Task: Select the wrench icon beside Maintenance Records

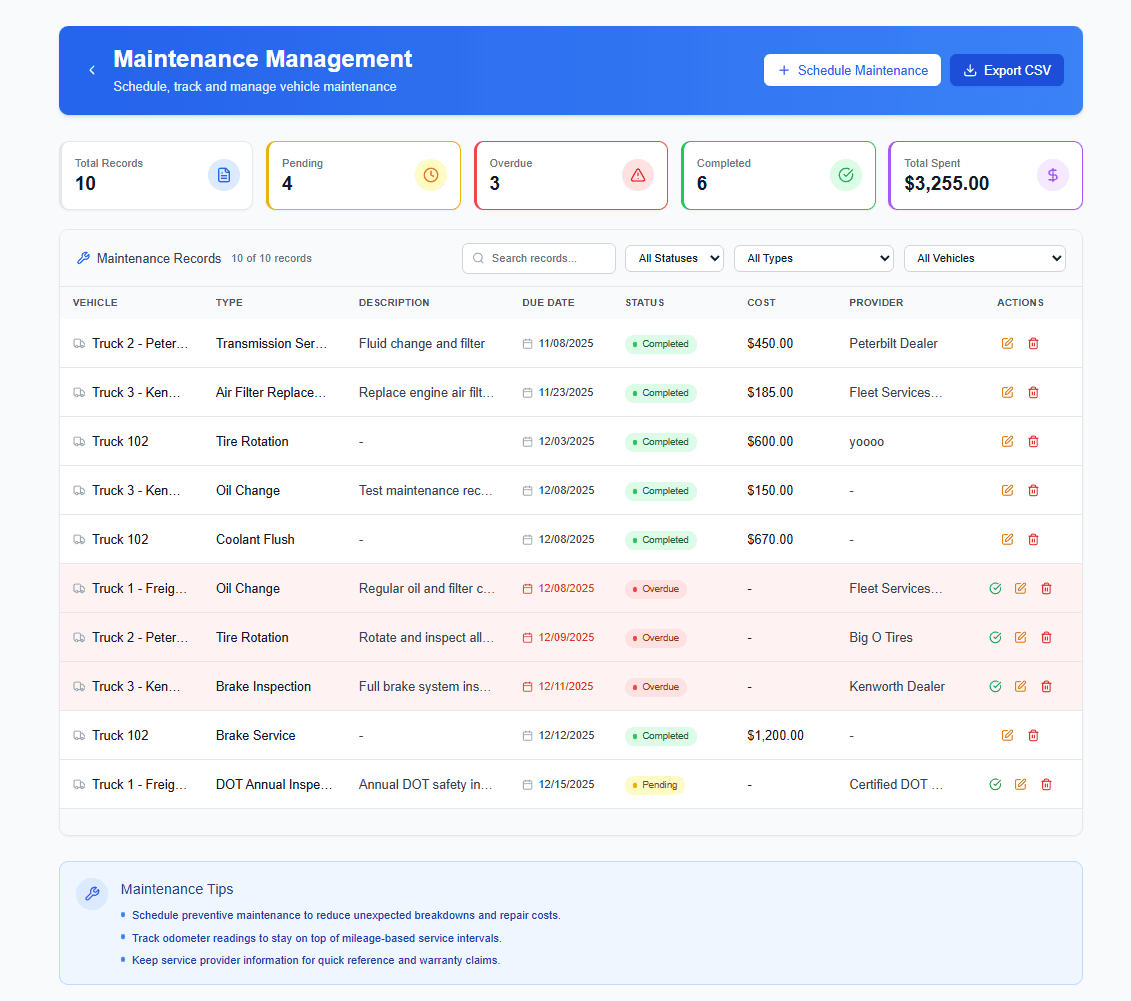Action: pos(83,257)
